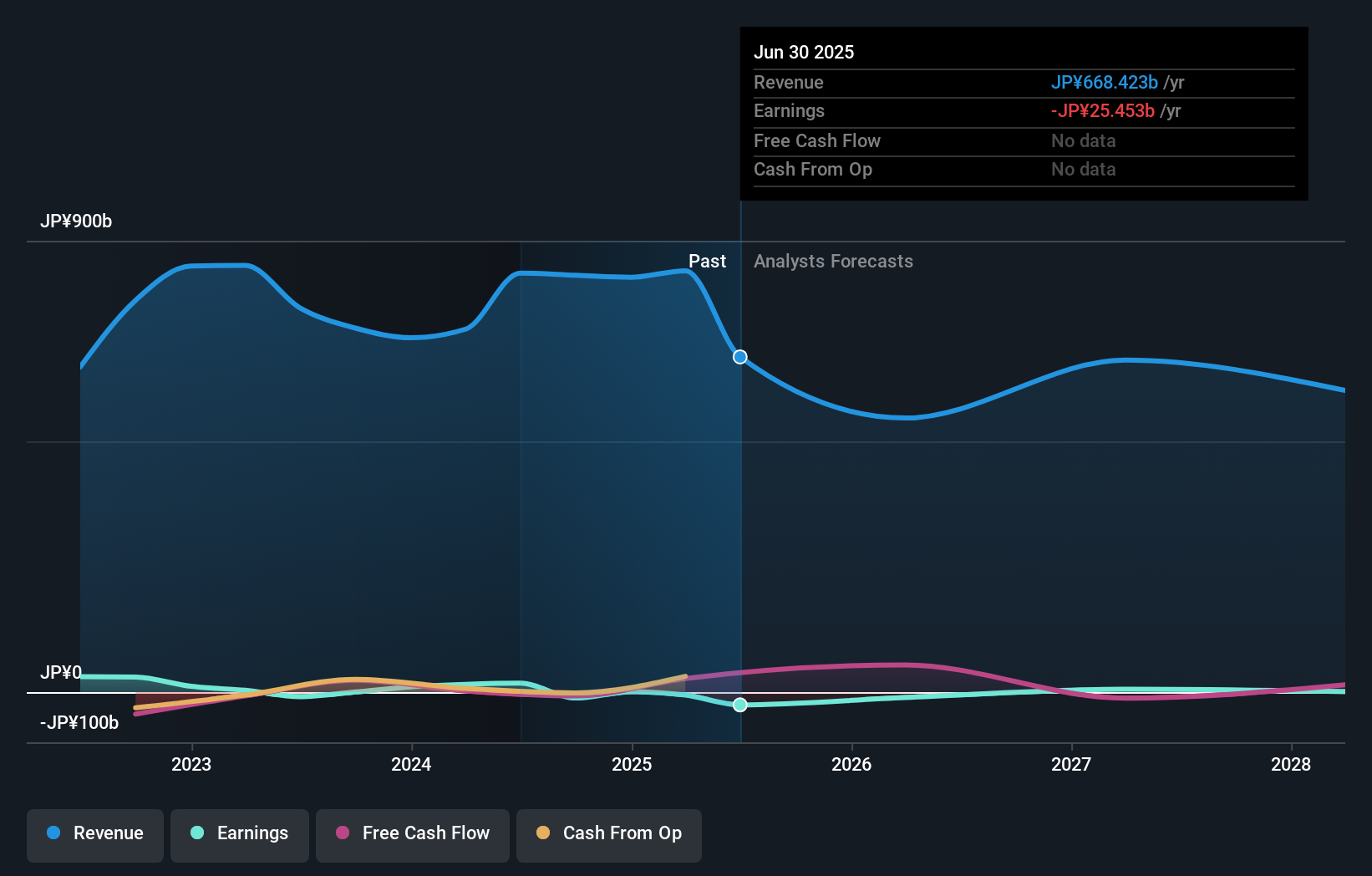Click the teal Earnings legend dot icon
1372x876 pixels.
(196, 833)
